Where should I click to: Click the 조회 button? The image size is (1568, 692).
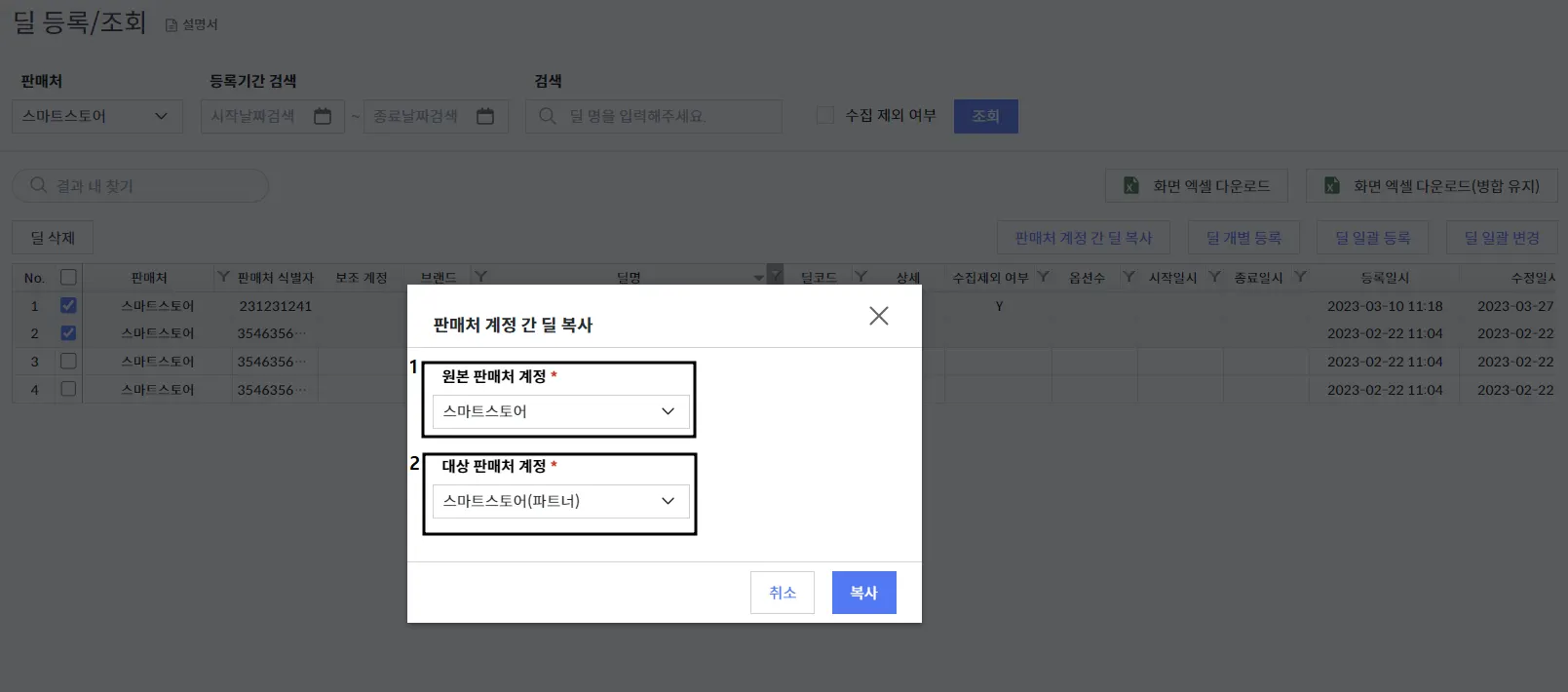[x=986, y=116]
